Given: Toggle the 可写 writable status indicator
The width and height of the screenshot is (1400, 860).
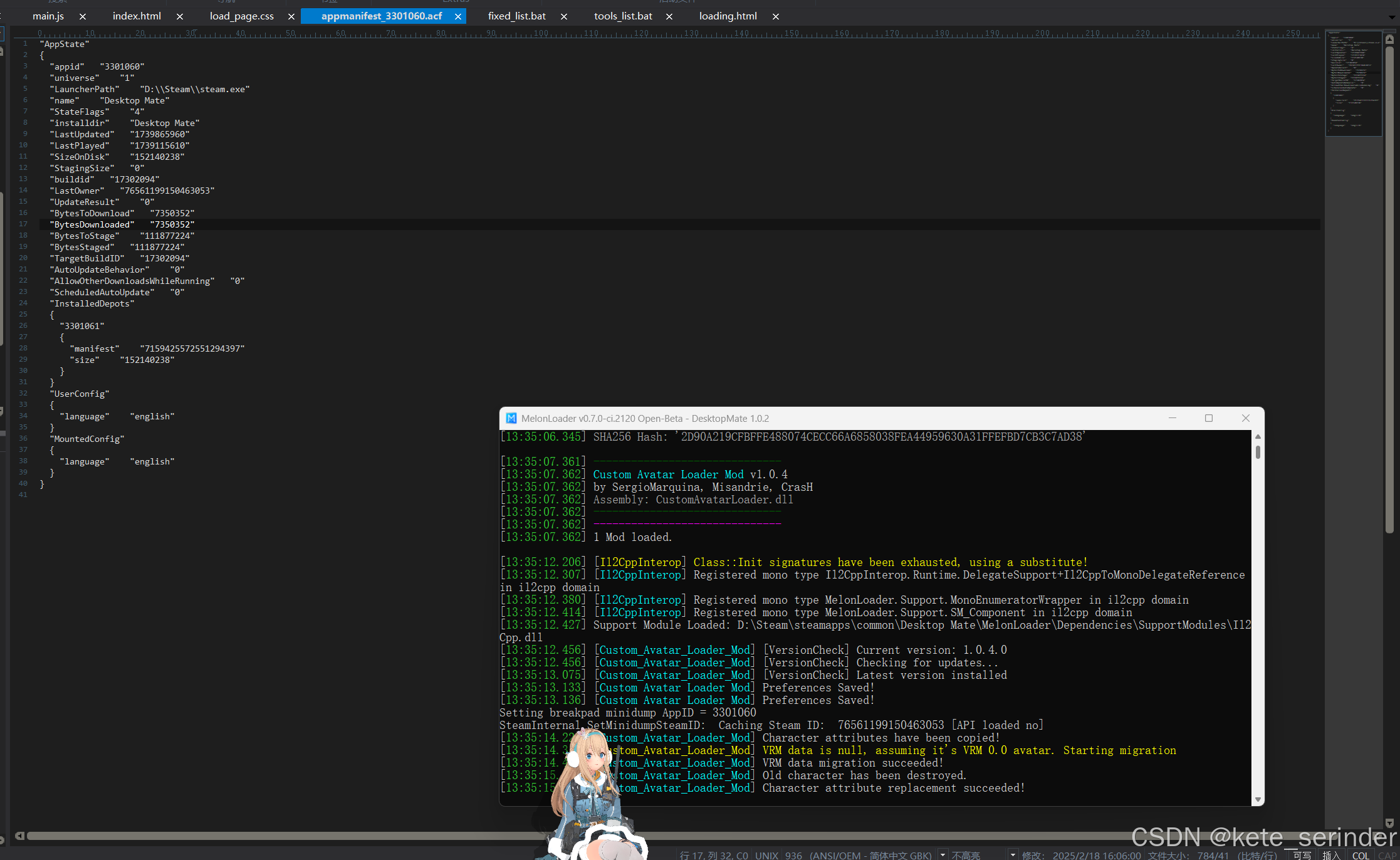Looking at the screenshot, I should [x=1302, y=855].
